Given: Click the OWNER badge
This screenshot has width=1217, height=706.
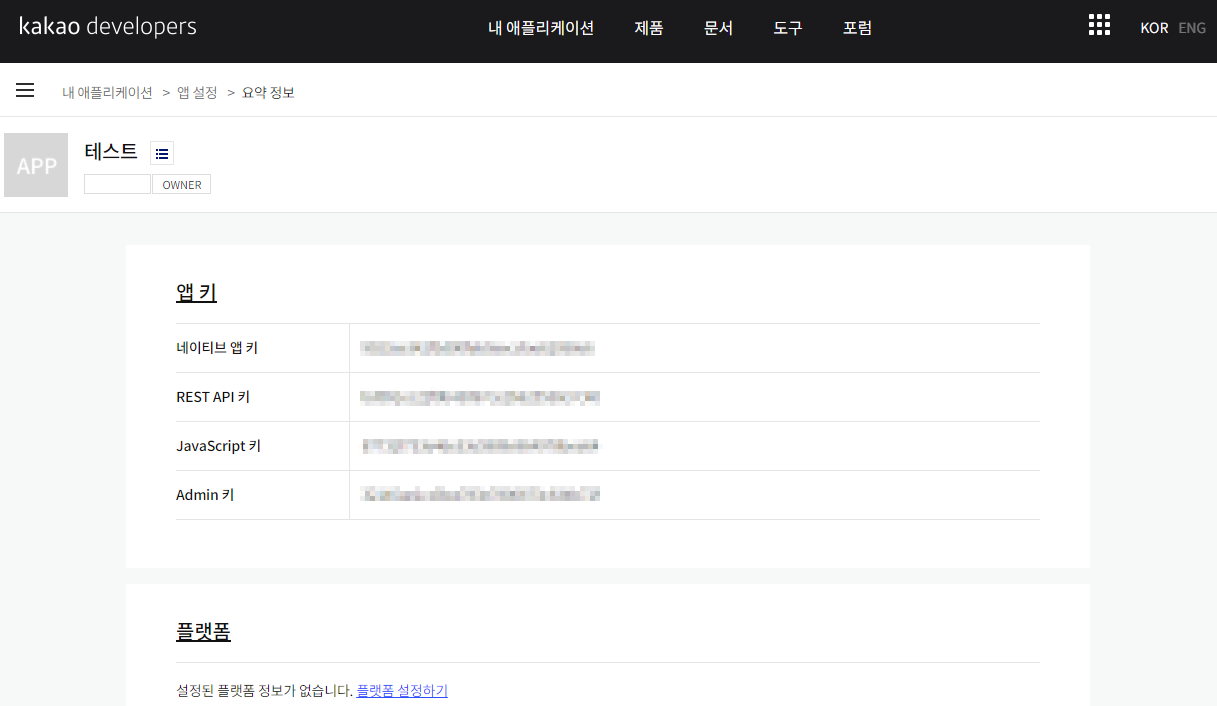Looking at the screenshot, I should pyautogui.click(x=182, y=185).
